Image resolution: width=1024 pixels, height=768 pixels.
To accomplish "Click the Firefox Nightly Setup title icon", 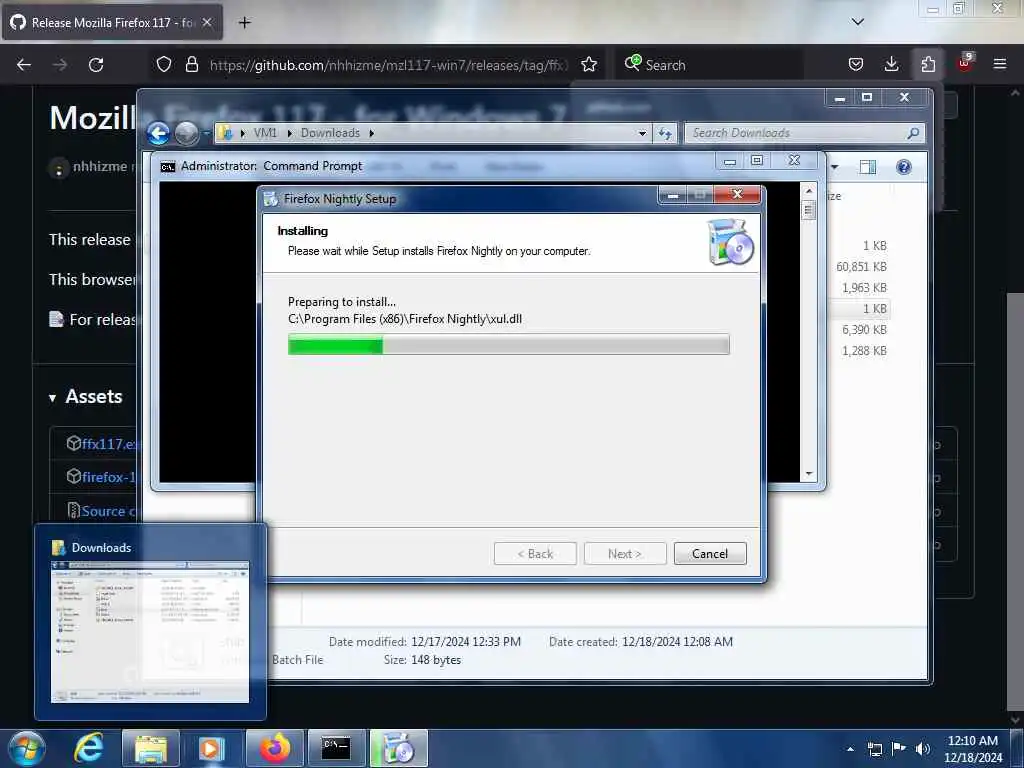I will 270,199.
